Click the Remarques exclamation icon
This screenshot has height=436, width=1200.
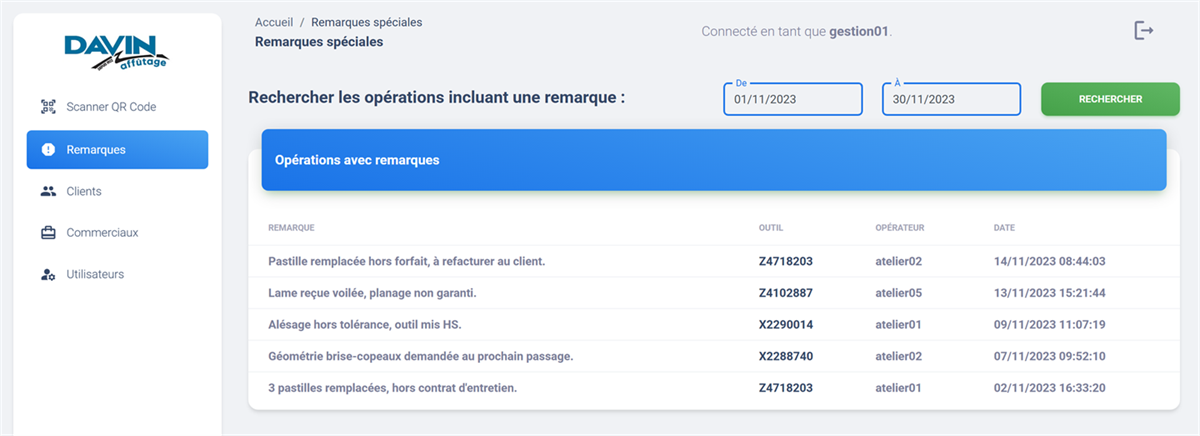coord(48,150)
